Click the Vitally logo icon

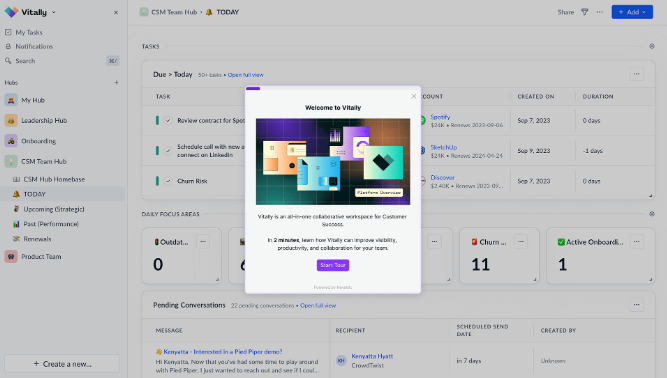11,12
